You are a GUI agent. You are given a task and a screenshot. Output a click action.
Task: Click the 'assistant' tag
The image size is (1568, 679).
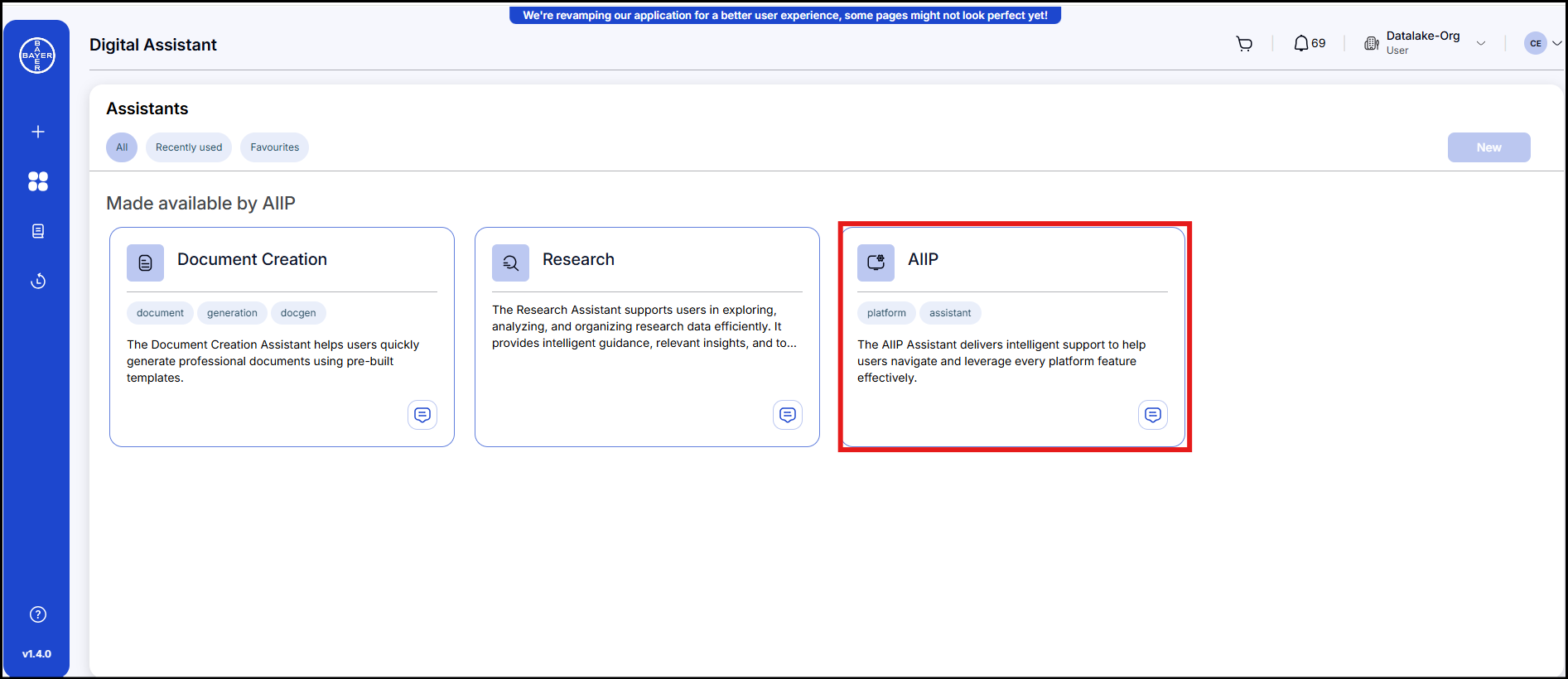point(950,313)
